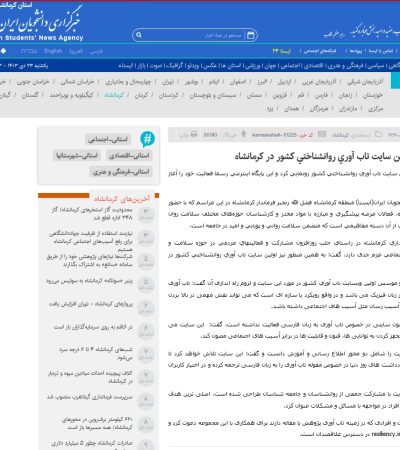Select هرمزگان province
400x450 pixels.
tap(319, 109)
